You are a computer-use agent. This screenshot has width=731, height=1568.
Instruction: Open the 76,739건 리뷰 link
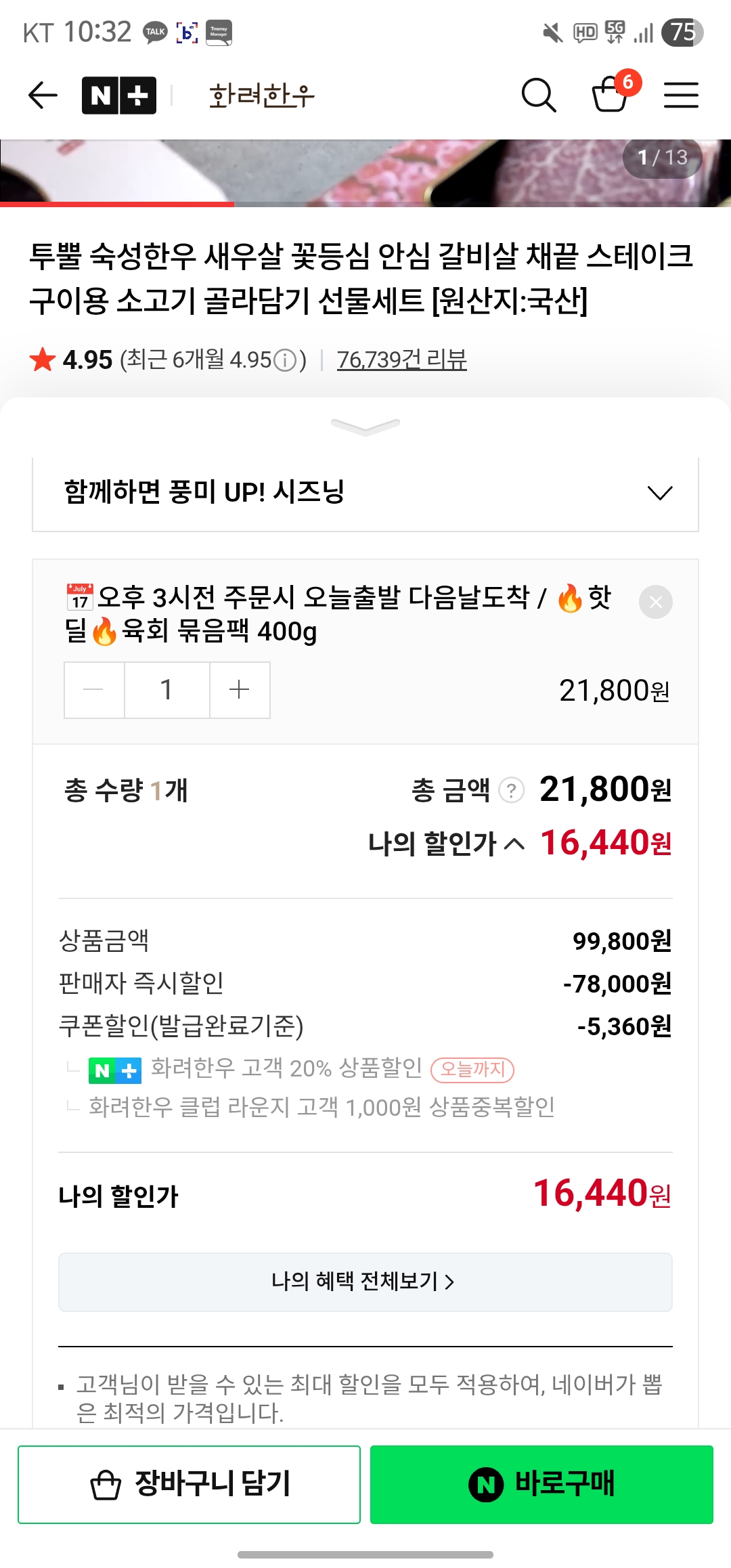point(401,360)
